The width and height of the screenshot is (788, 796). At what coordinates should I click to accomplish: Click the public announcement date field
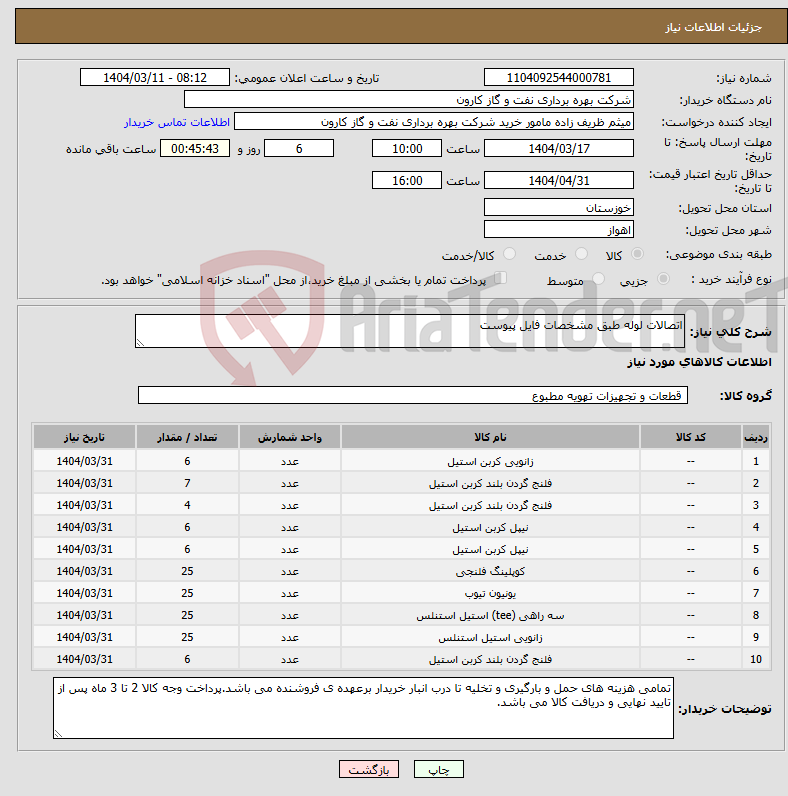155,78
